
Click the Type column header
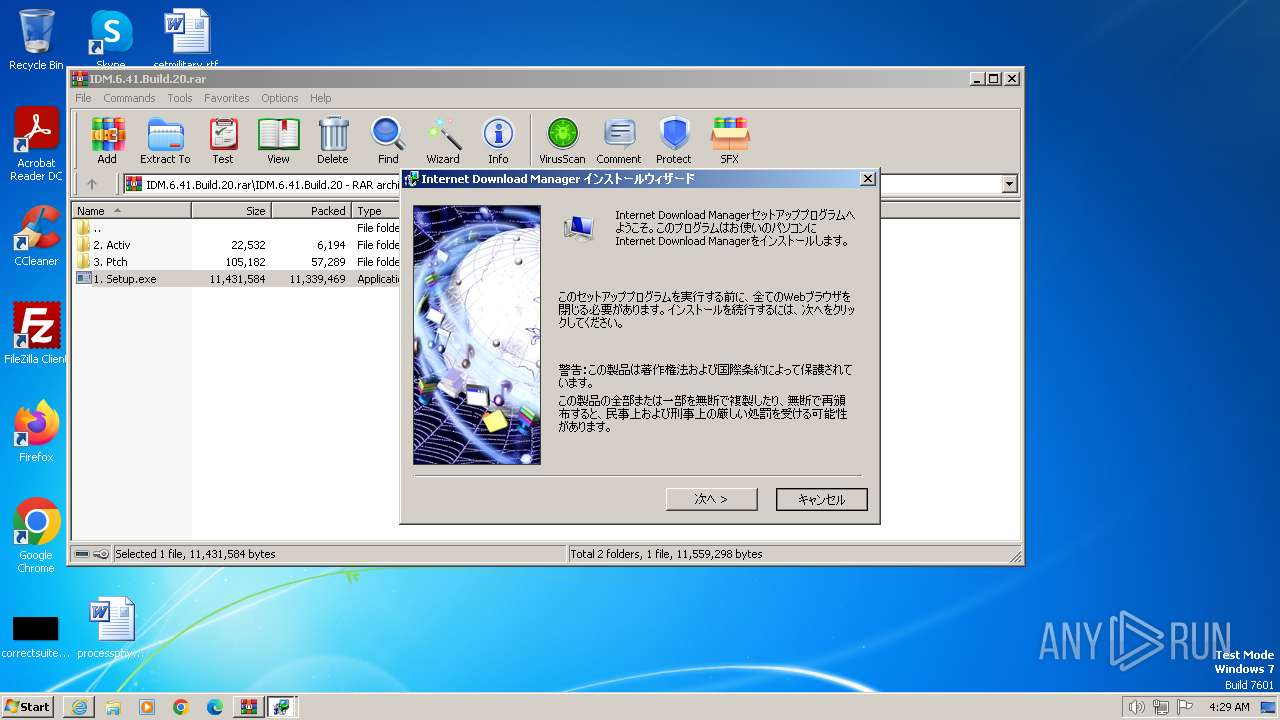377,211
